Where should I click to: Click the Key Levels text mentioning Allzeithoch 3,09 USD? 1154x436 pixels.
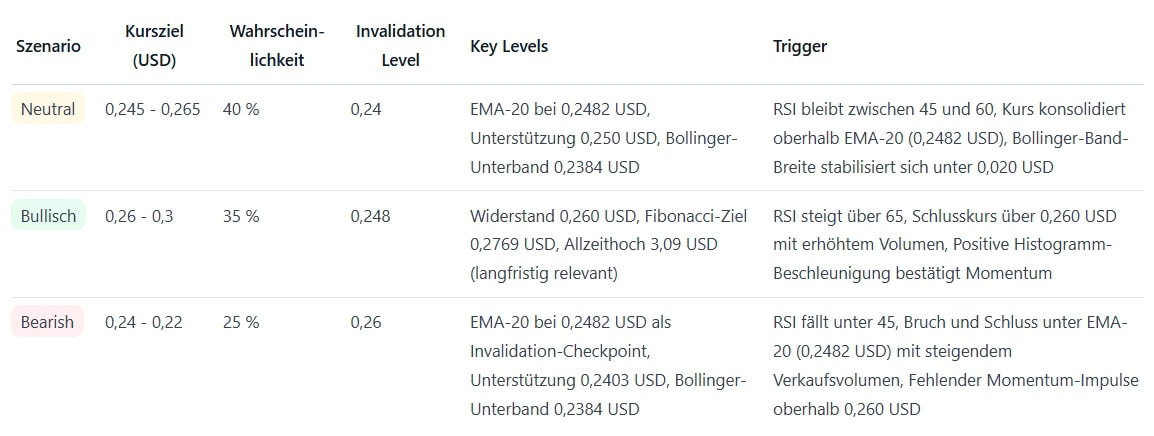[607, 244]
